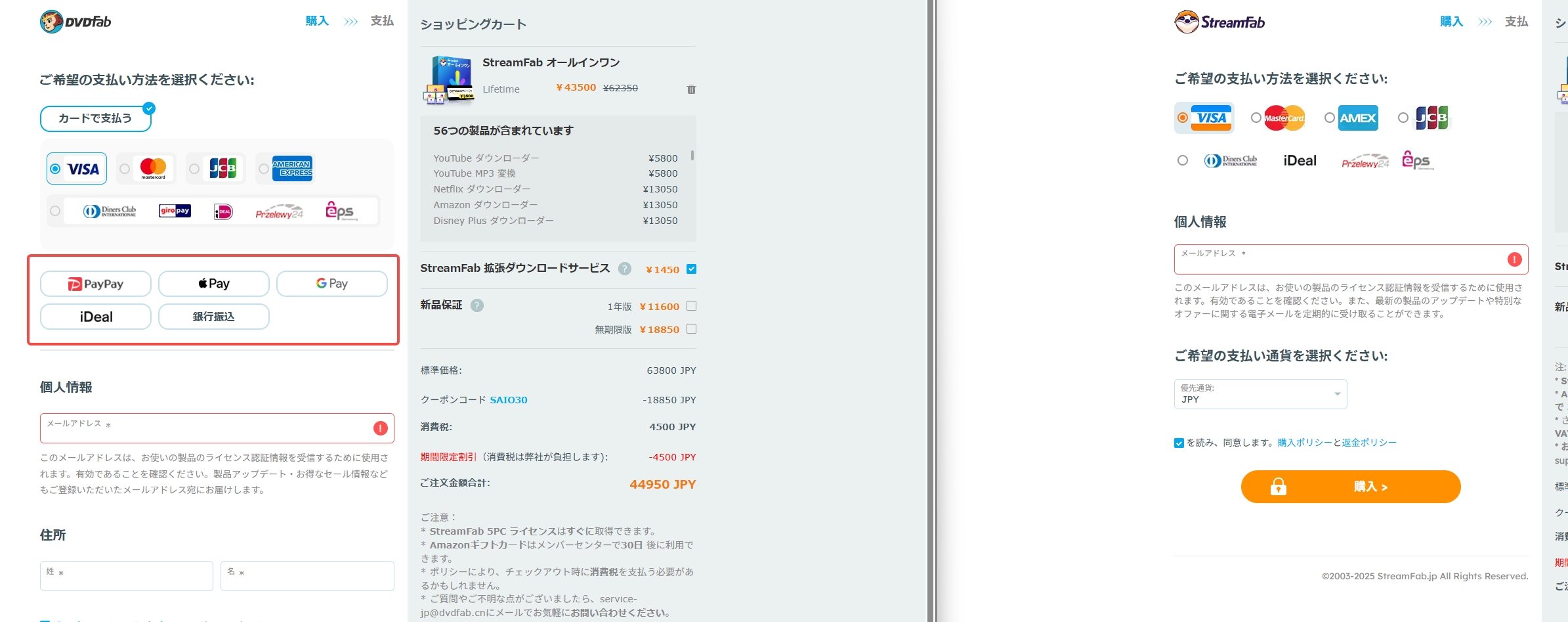Open help for 拡張ダウンロードサービス
1568x622 pixels.
[x=625, y=269]
